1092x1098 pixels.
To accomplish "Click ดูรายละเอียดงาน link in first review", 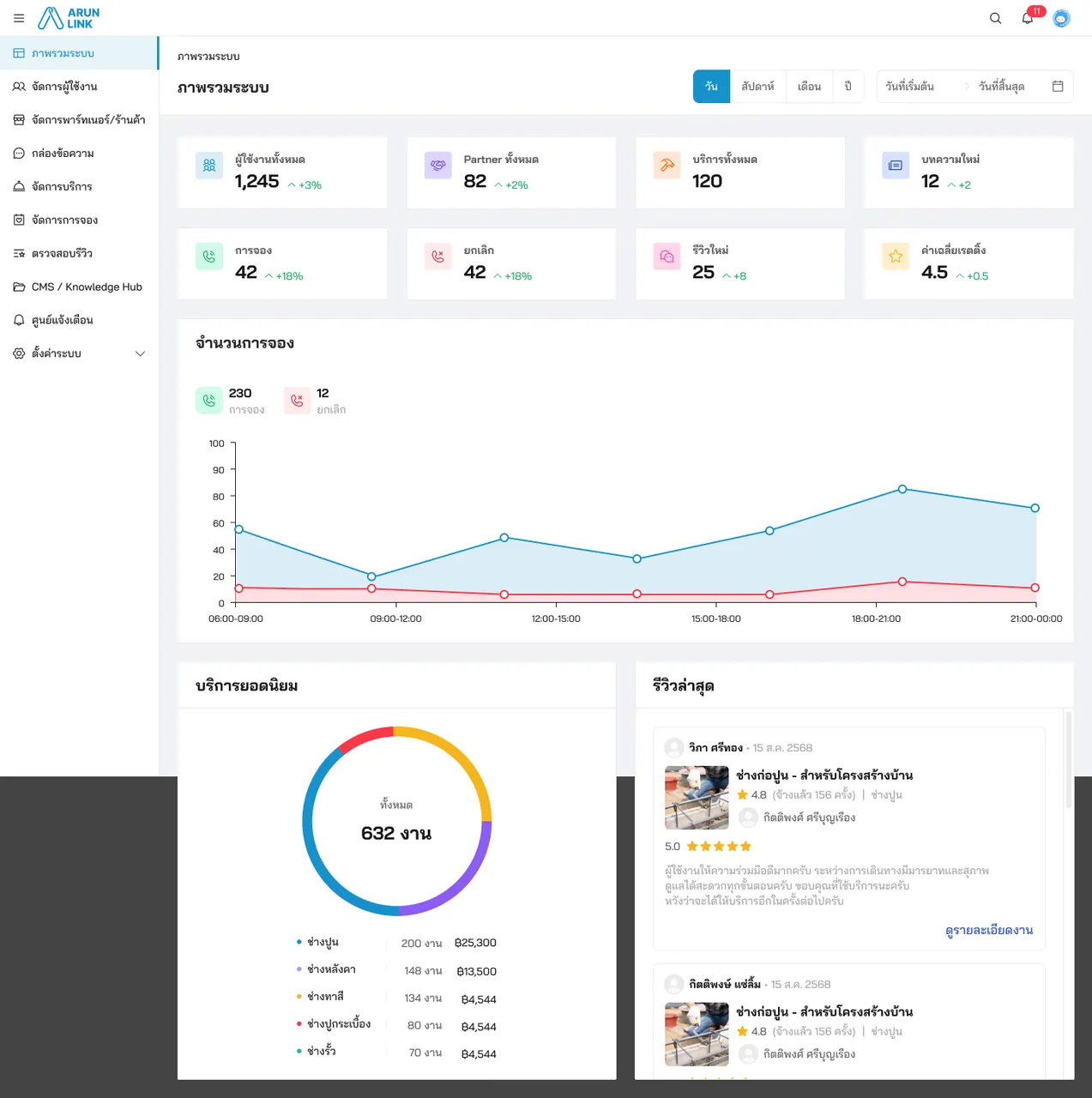I will [x=988, y=931].
